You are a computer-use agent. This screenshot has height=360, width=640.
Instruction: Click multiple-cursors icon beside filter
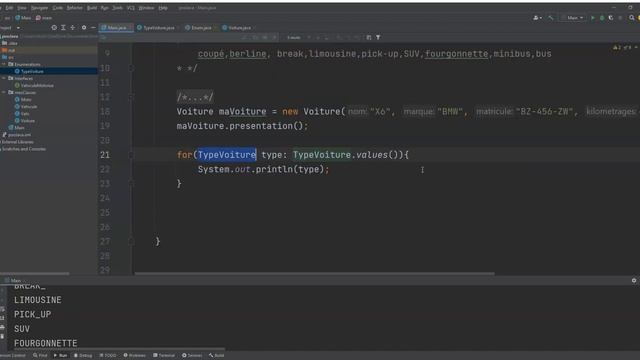pyautogui.click(x=369, y=38)
